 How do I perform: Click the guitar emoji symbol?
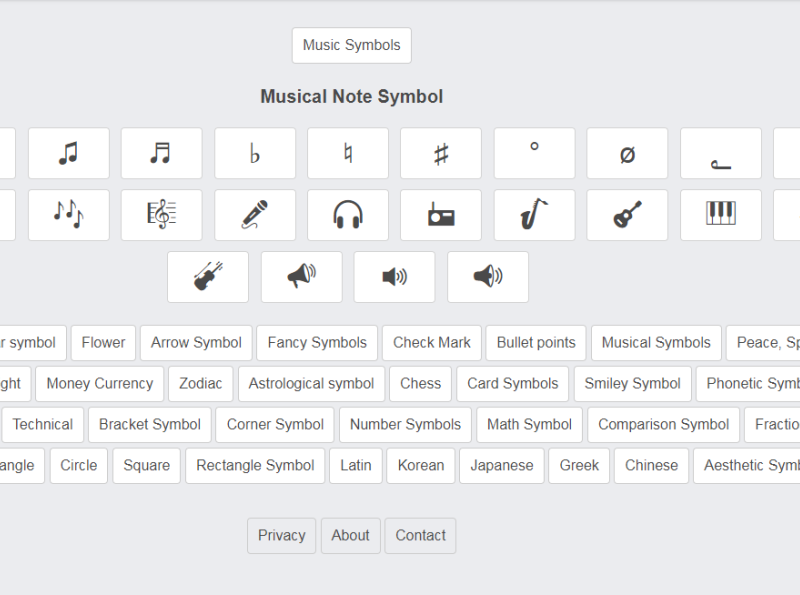coord(627,215)
